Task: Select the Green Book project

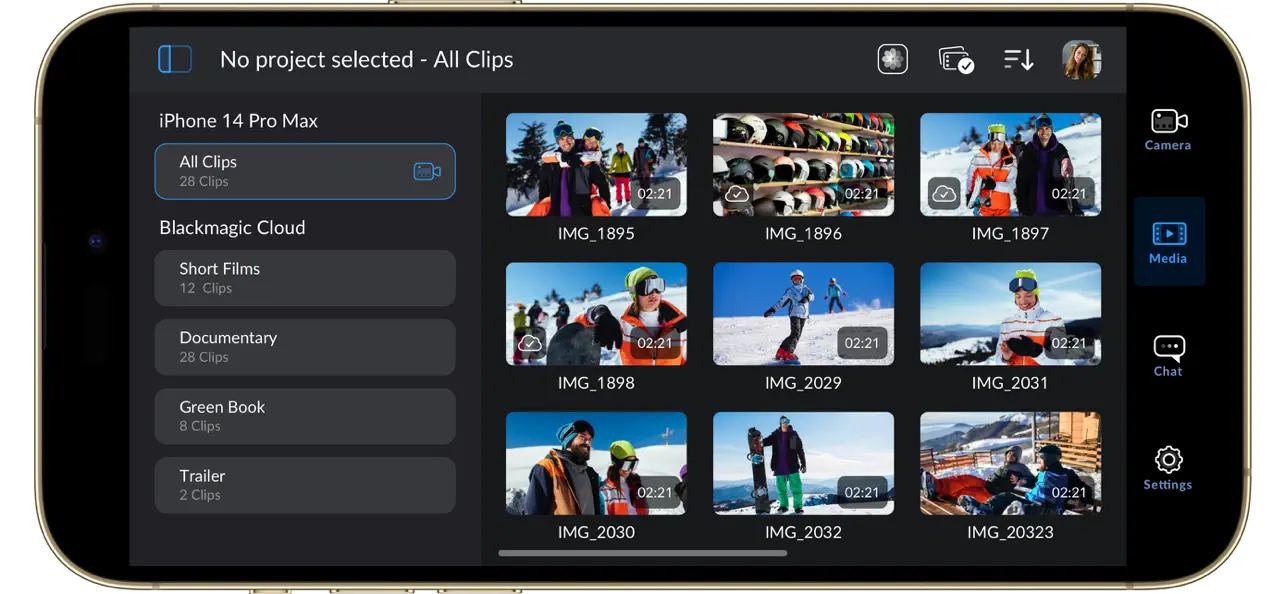Action: pyautogui.click(x=305, y=416)
